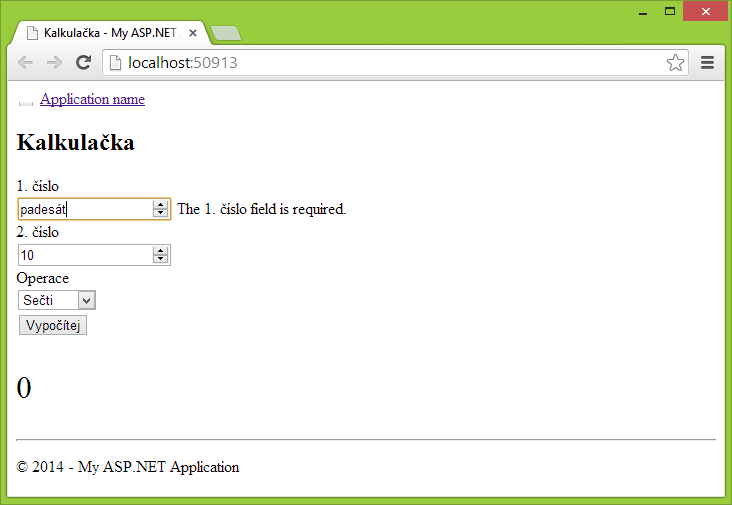732x505 pixels.
Task: Click the page icon in address bar
Action: (115, 63)
